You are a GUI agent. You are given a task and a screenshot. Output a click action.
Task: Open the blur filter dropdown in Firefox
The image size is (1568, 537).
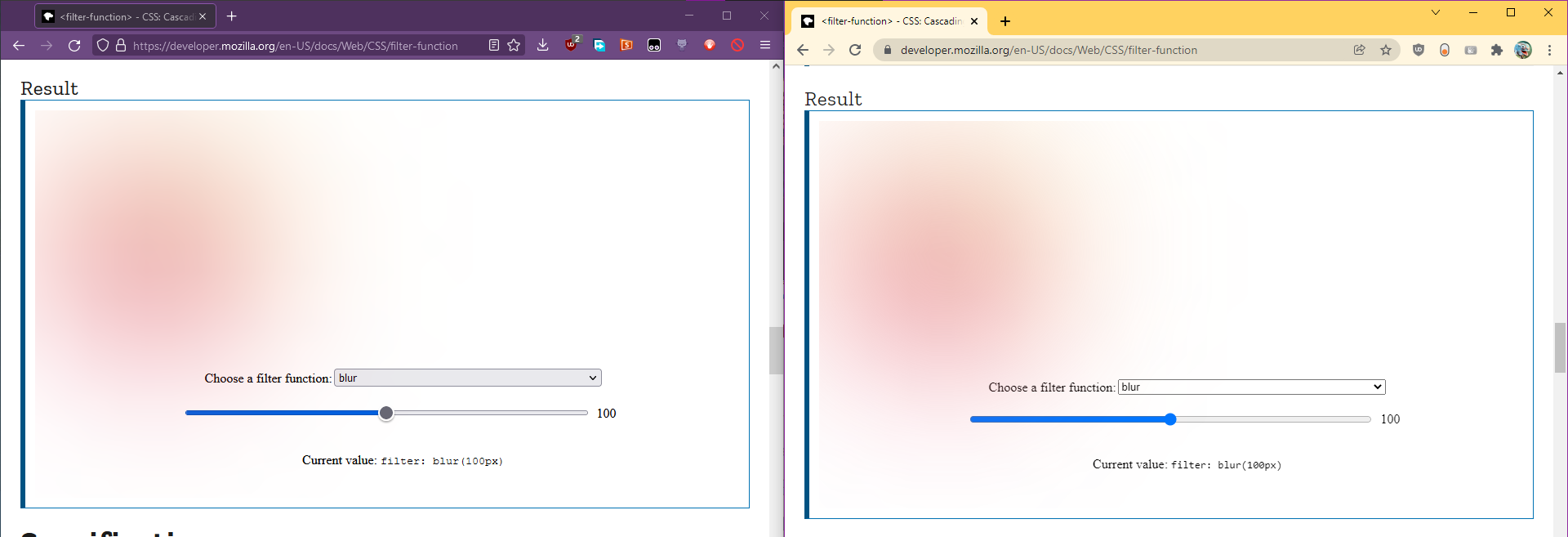point(468,378)
